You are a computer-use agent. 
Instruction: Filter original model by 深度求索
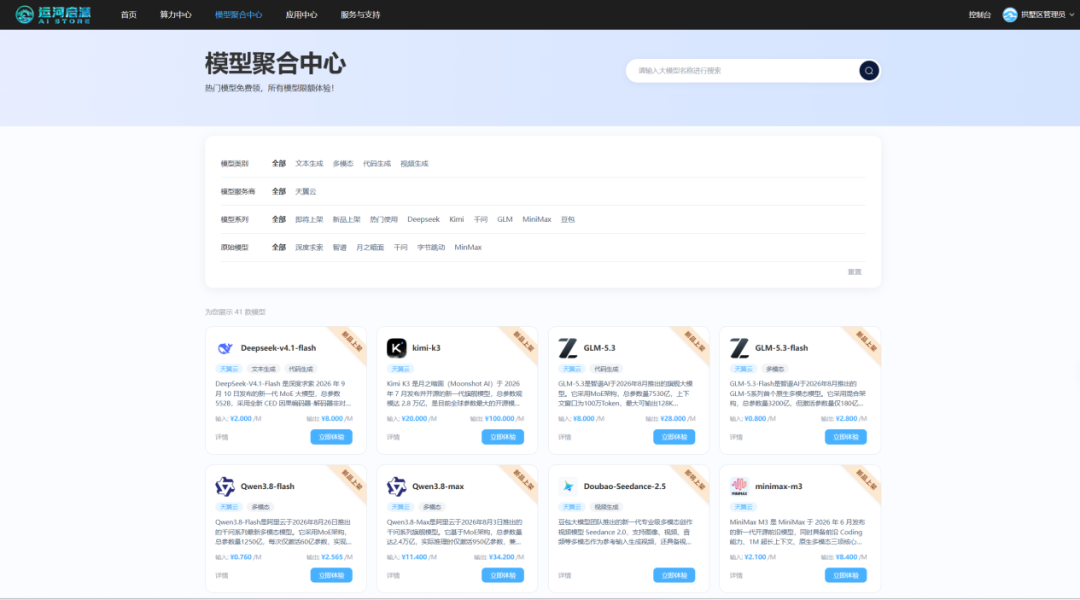(x=309, y=247)
